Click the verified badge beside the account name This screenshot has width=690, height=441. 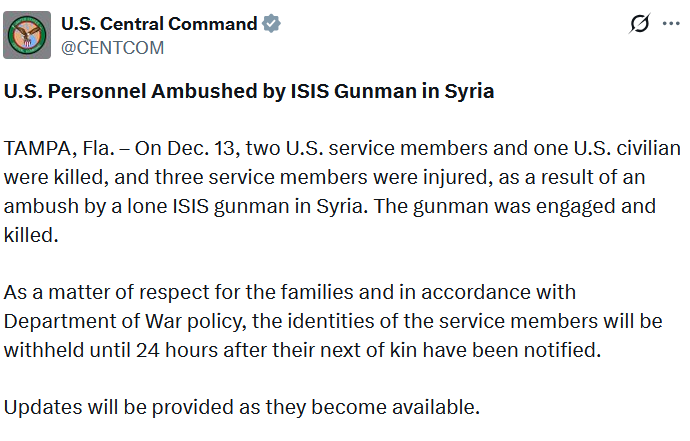pos(270,24)
